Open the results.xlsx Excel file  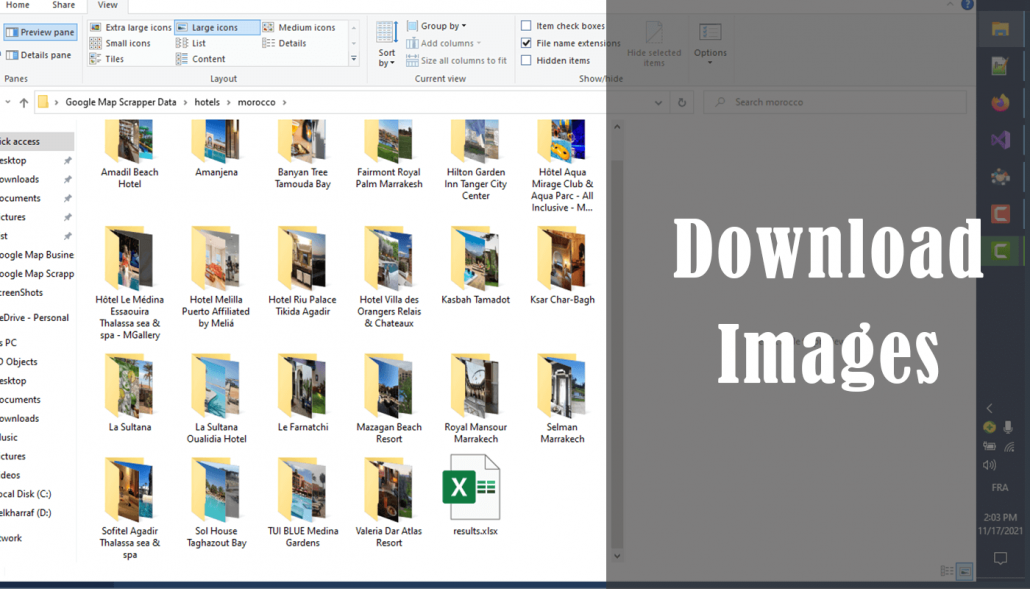[x=474, y=494]
